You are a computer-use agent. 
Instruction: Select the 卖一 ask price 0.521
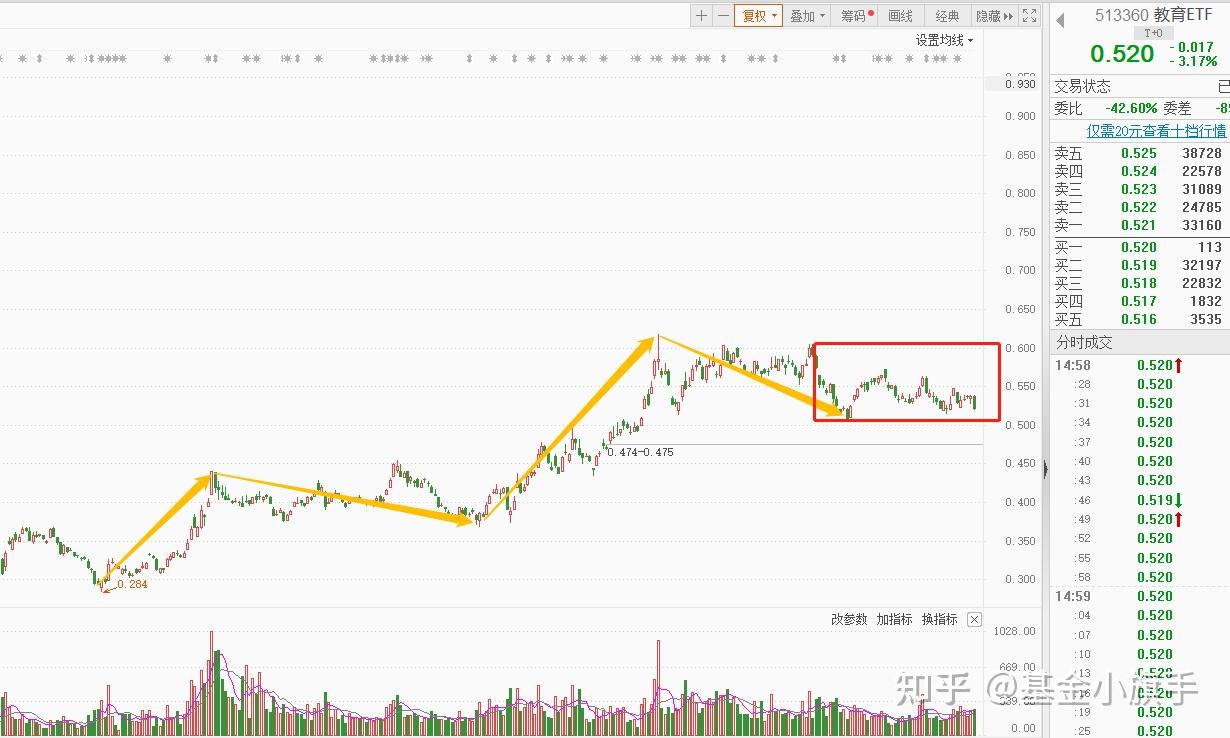point(1138,225)
